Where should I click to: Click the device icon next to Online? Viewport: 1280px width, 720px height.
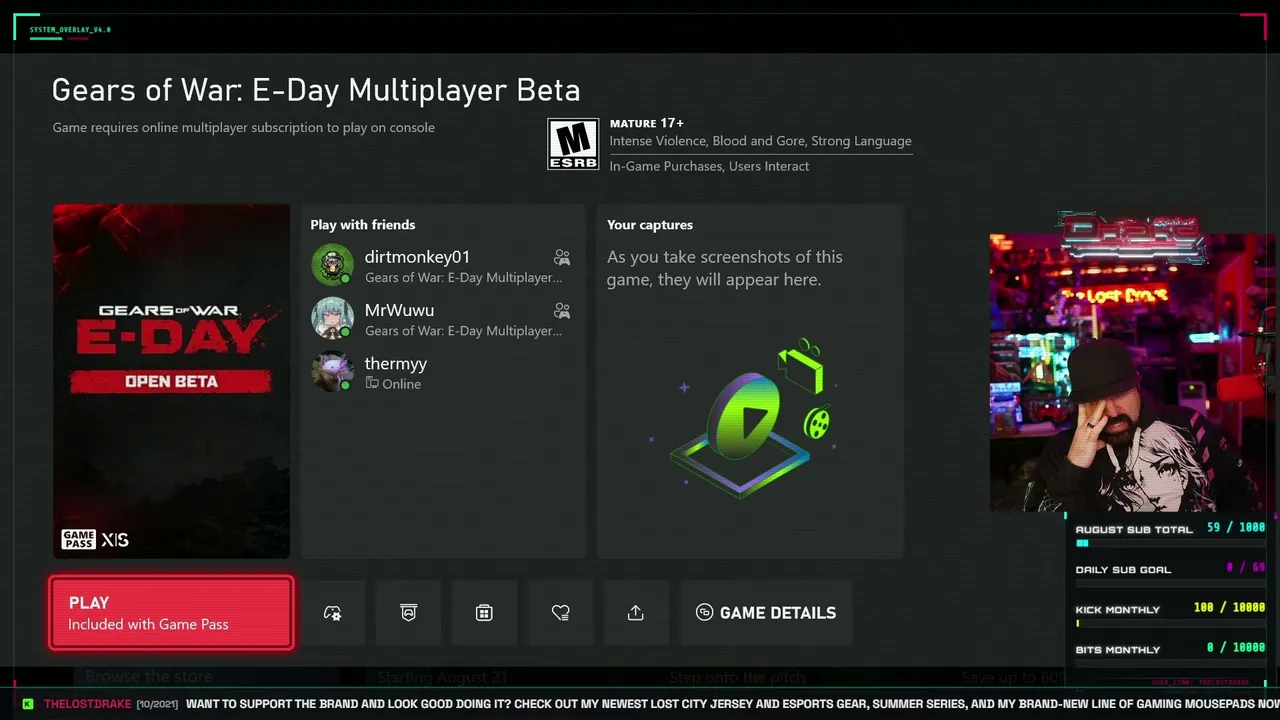pyautogui.click(x=372, y=384)
